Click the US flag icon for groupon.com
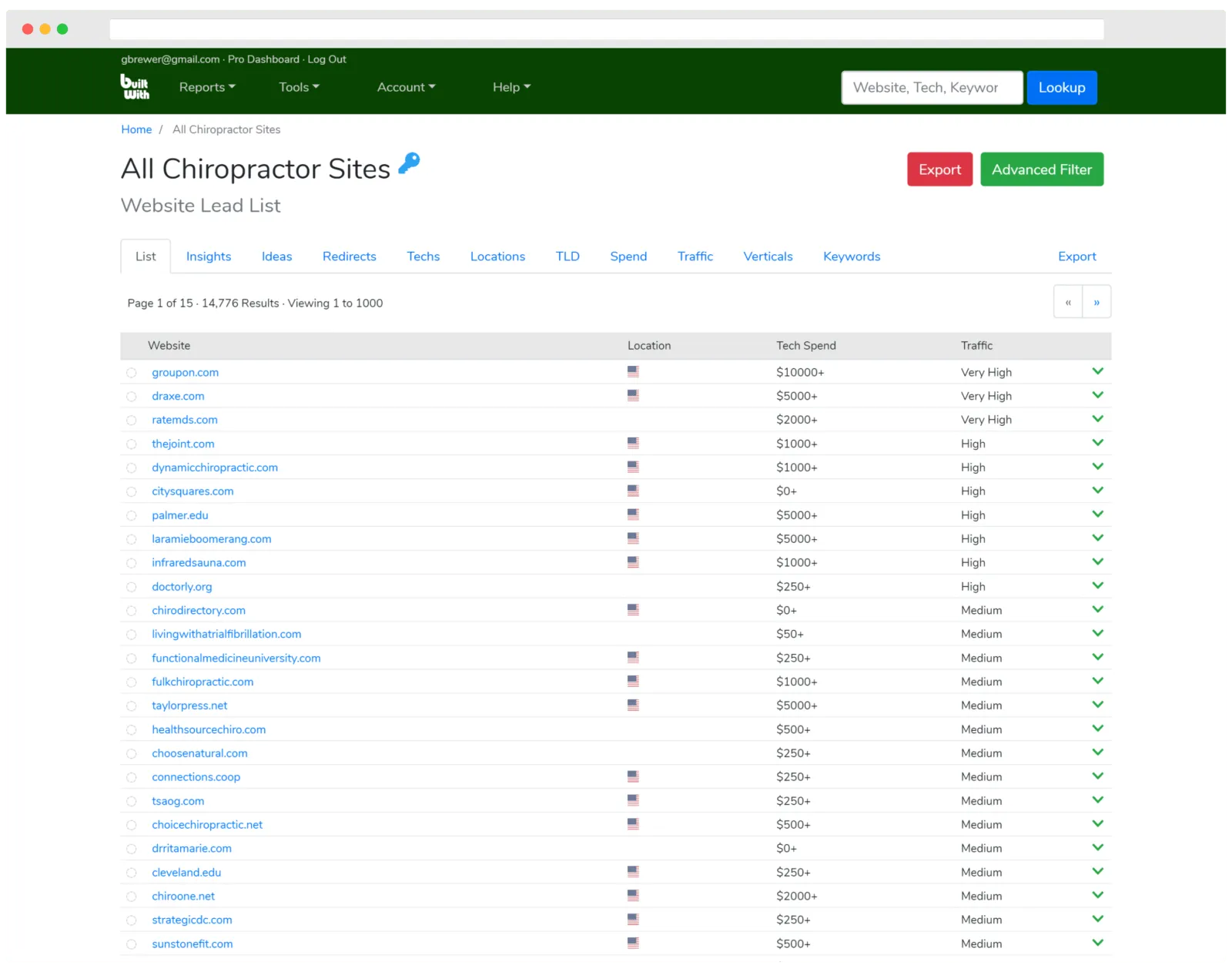The width and height of the screenshot is (1232, 972). [633, 372]
